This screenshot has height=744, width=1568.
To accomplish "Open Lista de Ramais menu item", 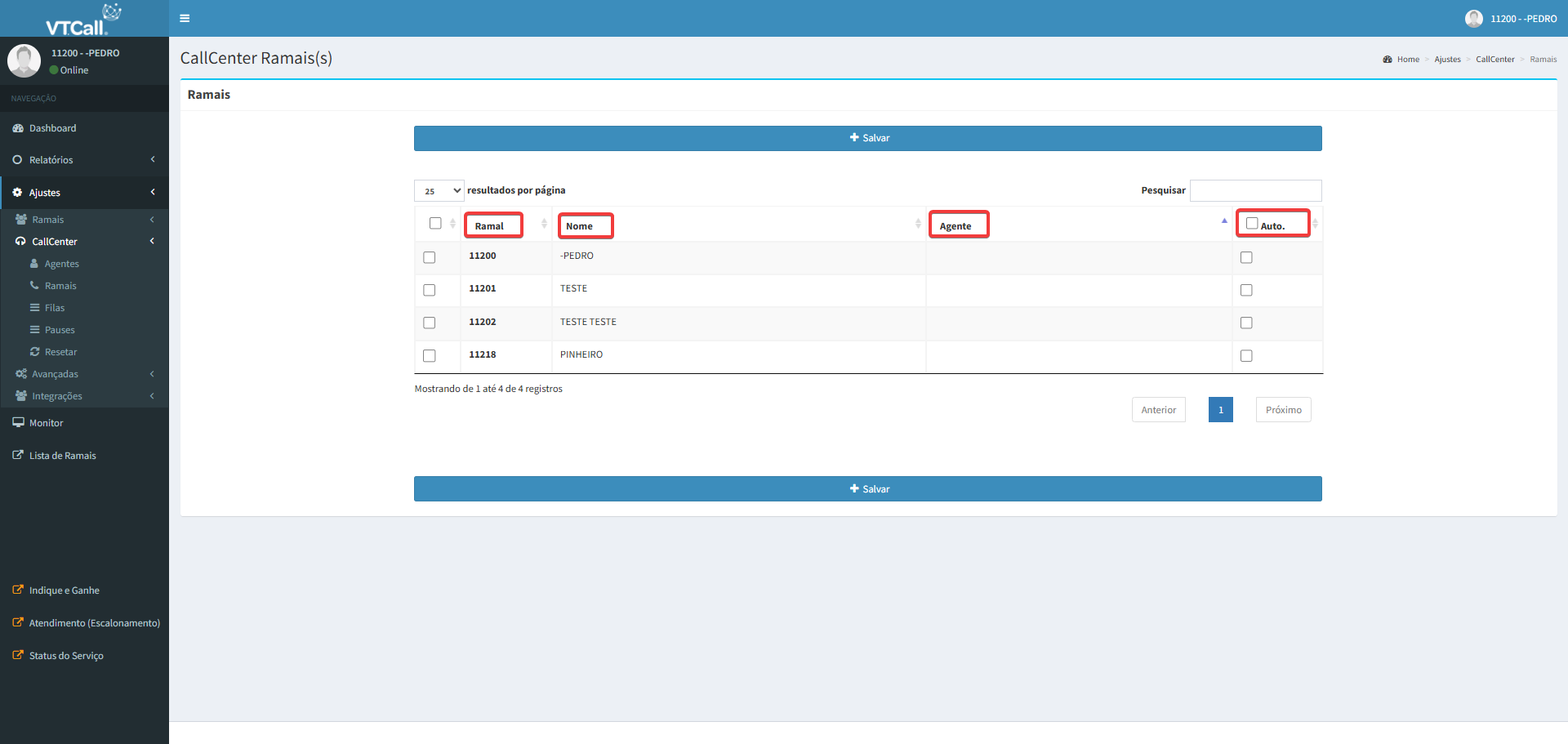I will pyautogui.click(x=62, y=456).
